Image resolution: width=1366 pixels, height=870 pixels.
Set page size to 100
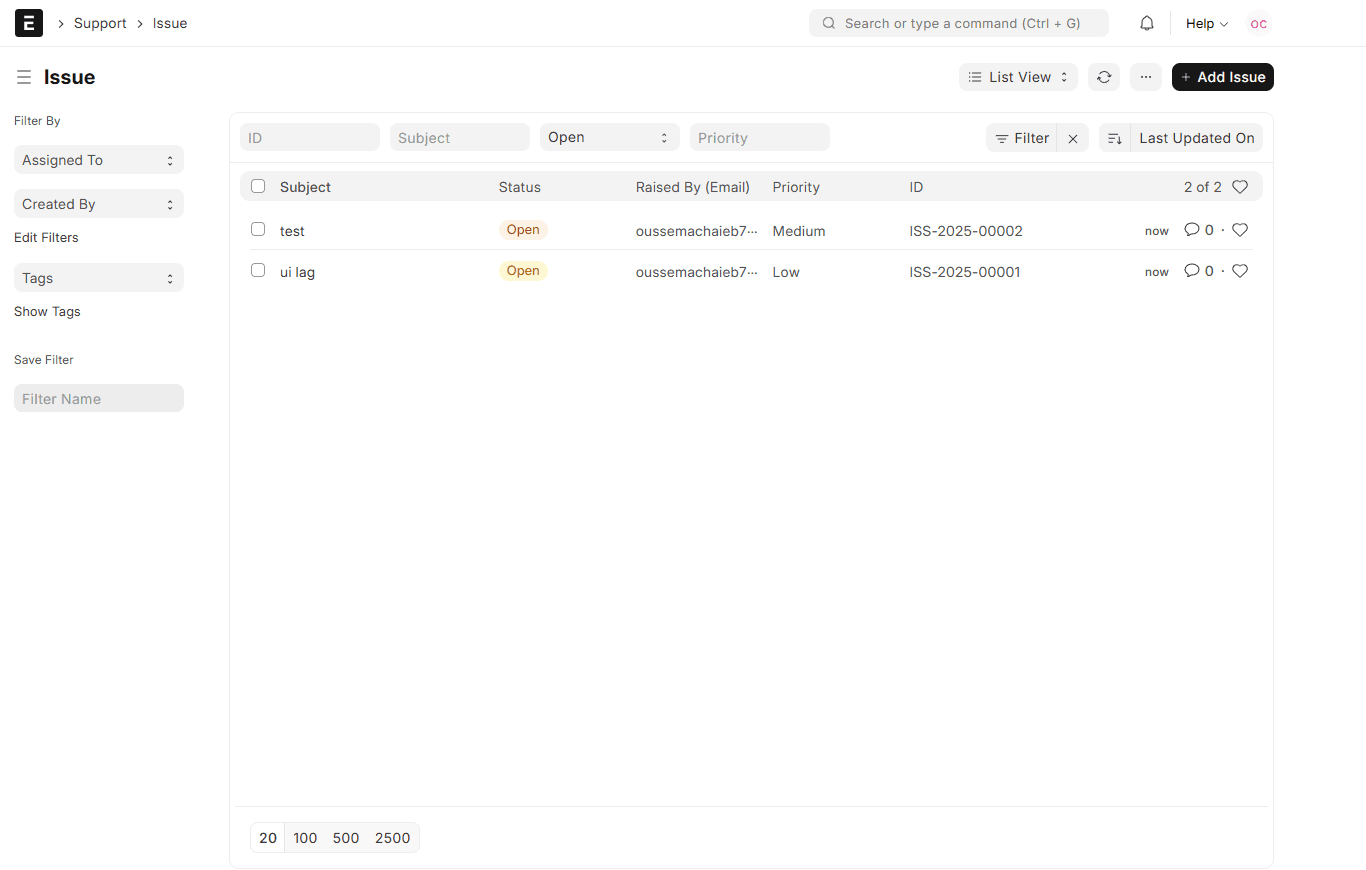click(305, 838)
